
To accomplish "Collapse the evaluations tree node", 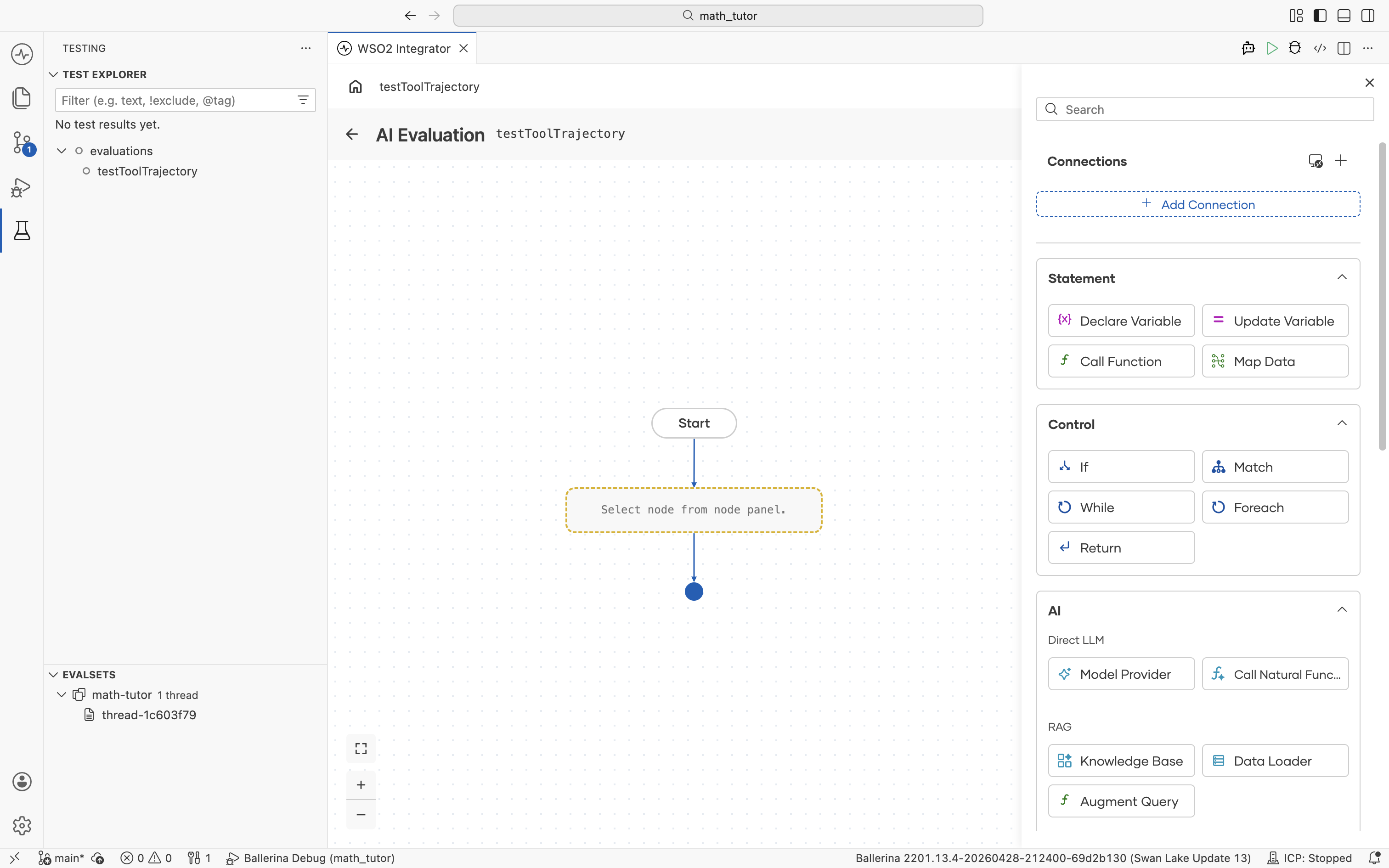I will click(62, 151).
